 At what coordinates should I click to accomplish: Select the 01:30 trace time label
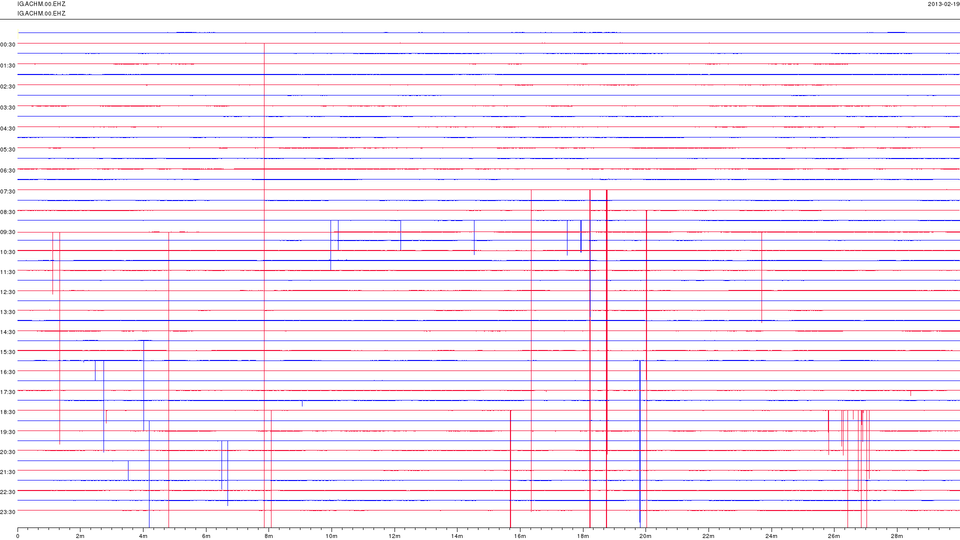7,66
